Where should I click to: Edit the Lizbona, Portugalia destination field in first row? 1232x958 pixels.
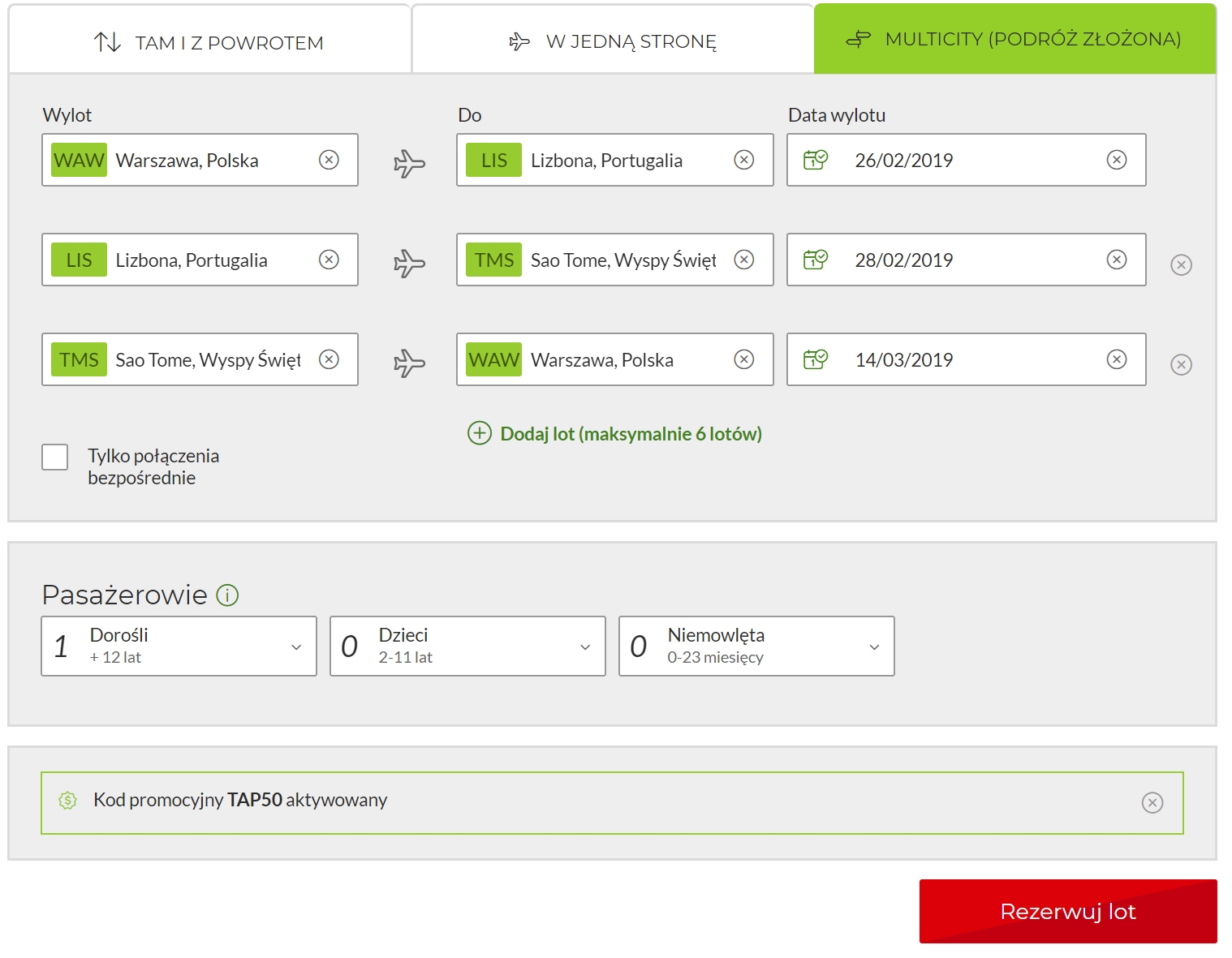click(x=615, y=160)
